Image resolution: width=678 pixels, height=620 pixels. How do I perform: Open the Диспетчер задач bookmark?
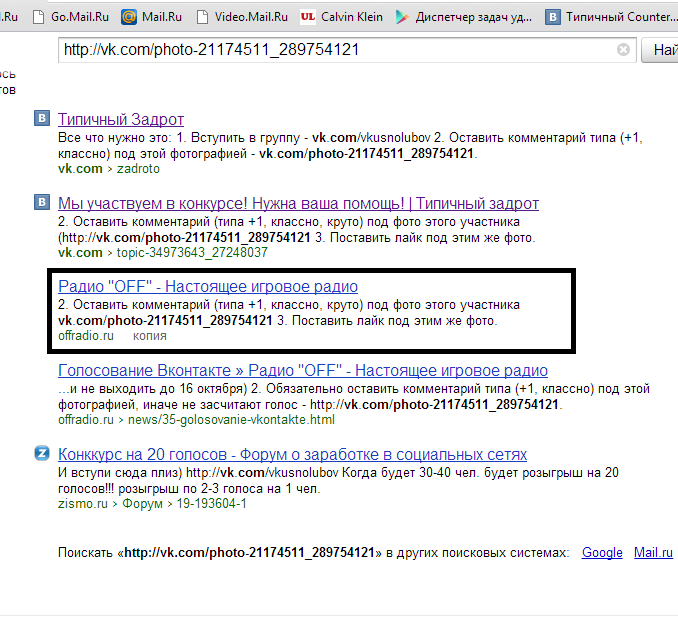pos(464,17)
